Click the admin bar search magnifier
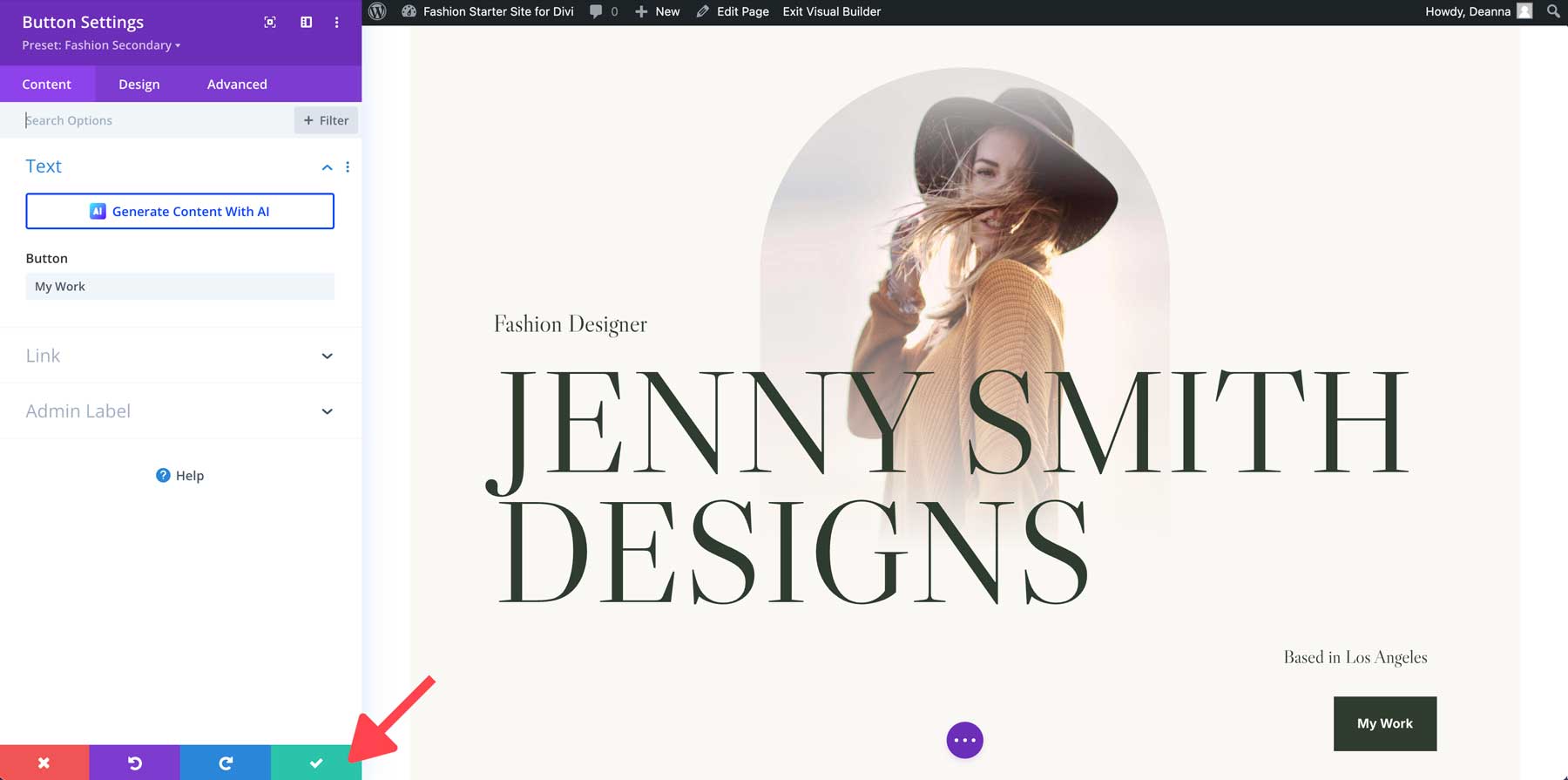The width and height of the screenshot is (1568, 780). coord(1553,11)
